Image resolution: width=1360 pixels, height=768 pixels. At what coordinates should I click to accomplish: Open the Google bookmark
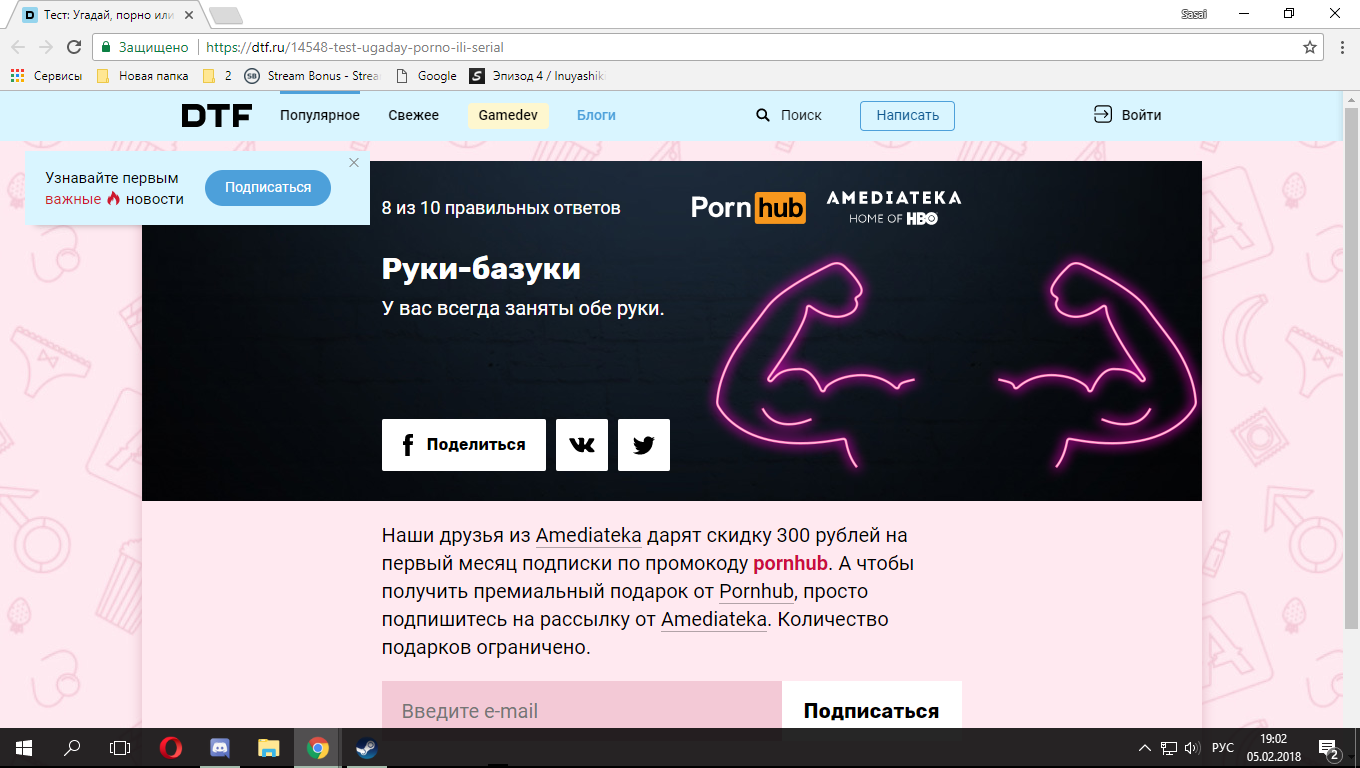(427, 76)
